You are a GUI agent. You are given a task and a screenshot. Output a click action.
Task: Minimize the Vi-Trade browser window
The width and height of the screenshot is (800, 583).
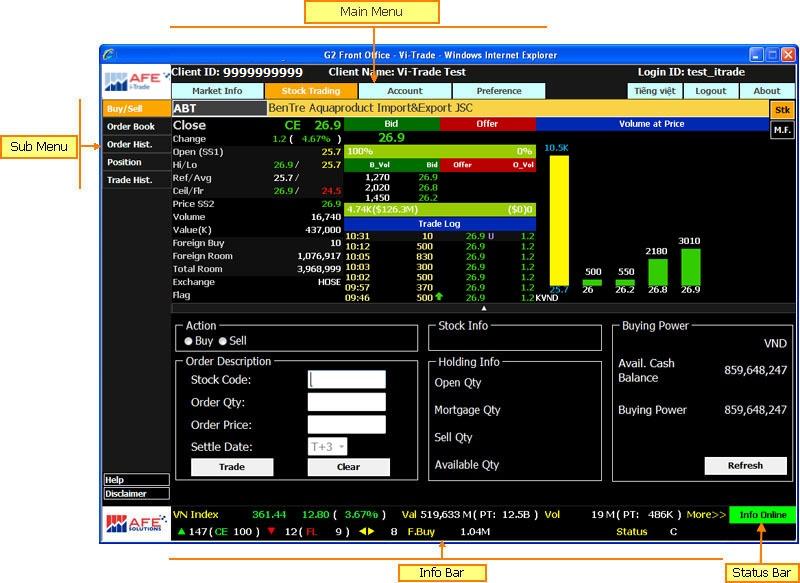tap(757, 55)
